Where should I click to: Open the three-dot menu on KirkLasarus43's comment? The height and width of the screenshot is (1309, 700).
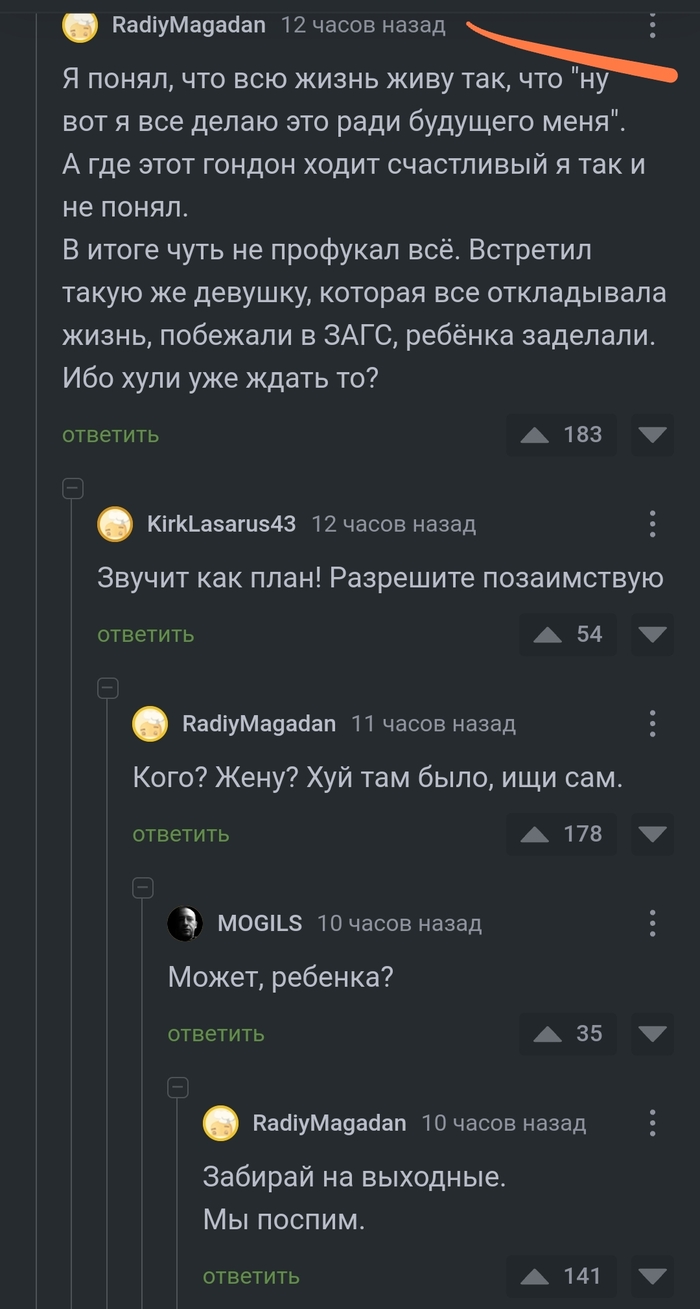[x=653, y=524]
